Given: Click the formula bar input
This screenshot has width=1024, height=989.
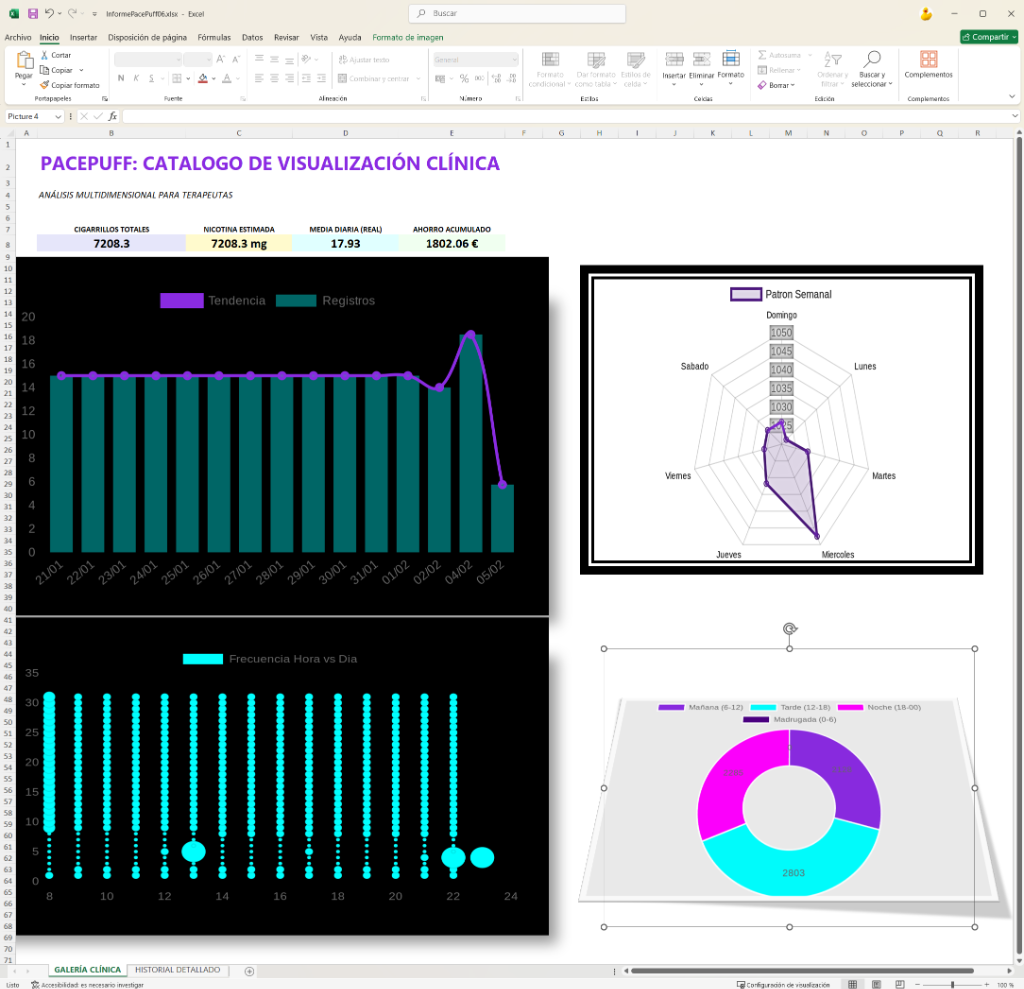Looking at the screenshot, I should pos(566,116).
